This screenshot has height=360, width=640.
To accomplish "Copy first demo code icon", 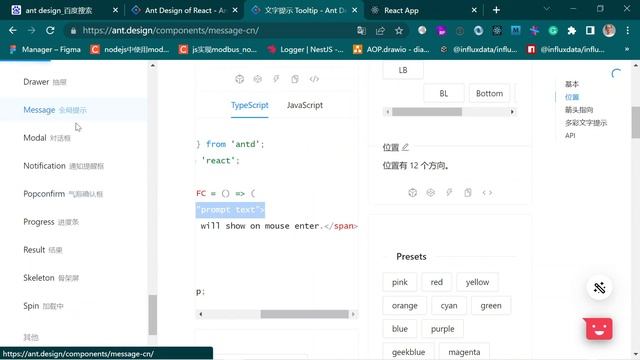I will [x=295, y=79].
